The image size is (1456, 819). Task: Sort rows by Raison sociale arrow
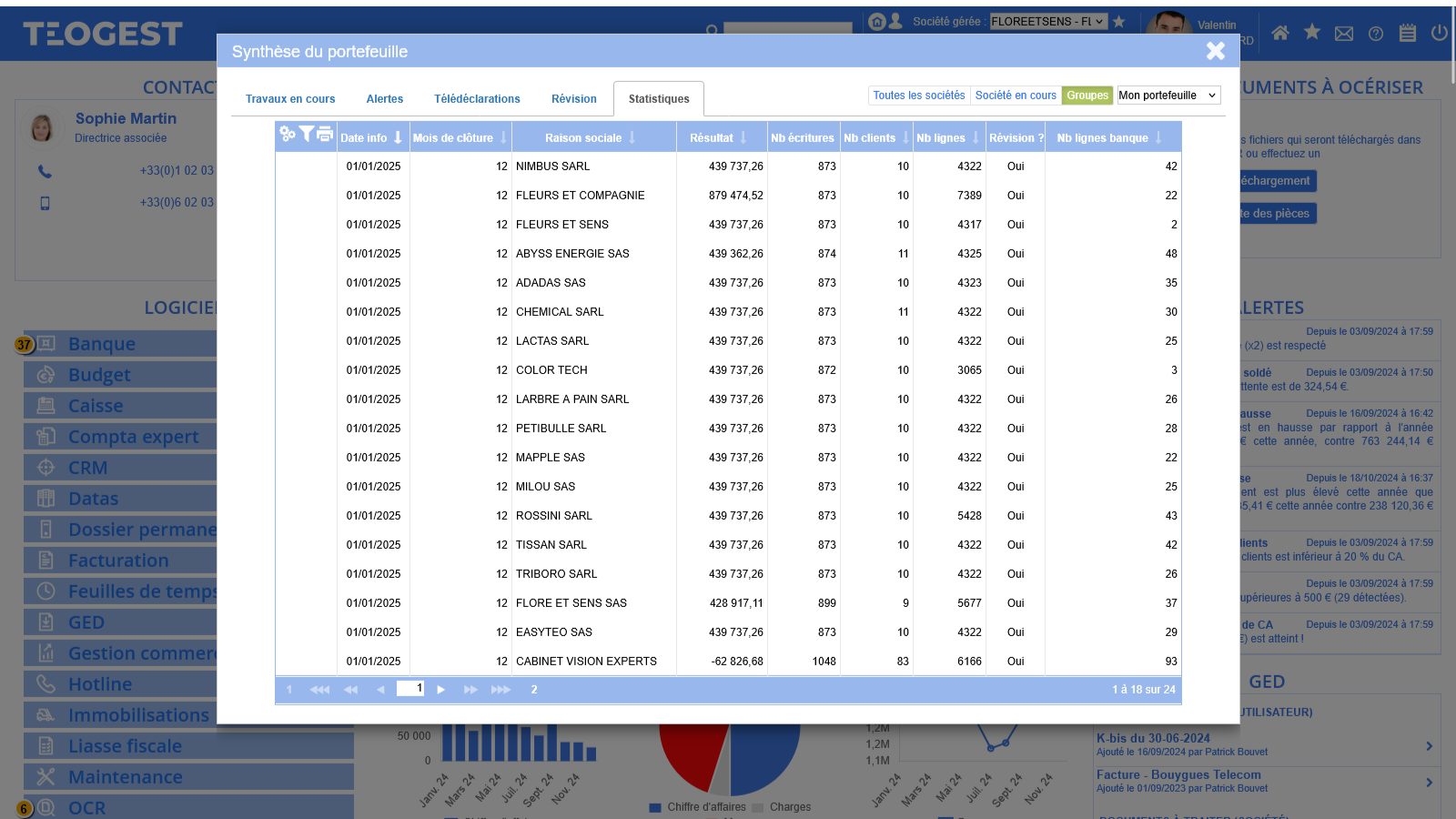coord(632,137)
